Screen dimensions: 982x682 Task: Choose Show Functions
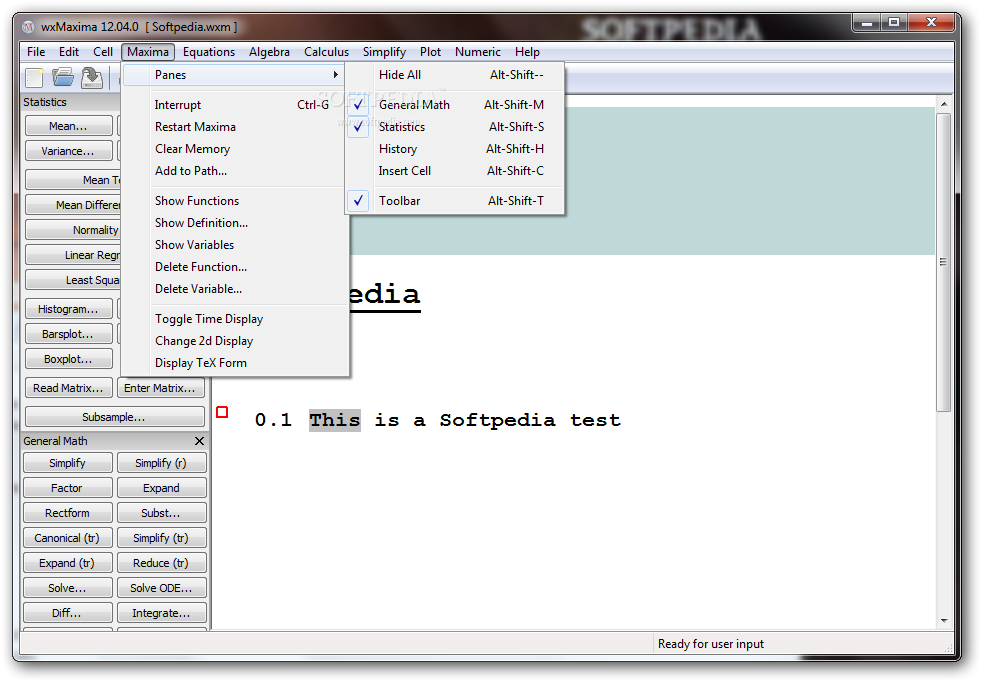[234, 201]
